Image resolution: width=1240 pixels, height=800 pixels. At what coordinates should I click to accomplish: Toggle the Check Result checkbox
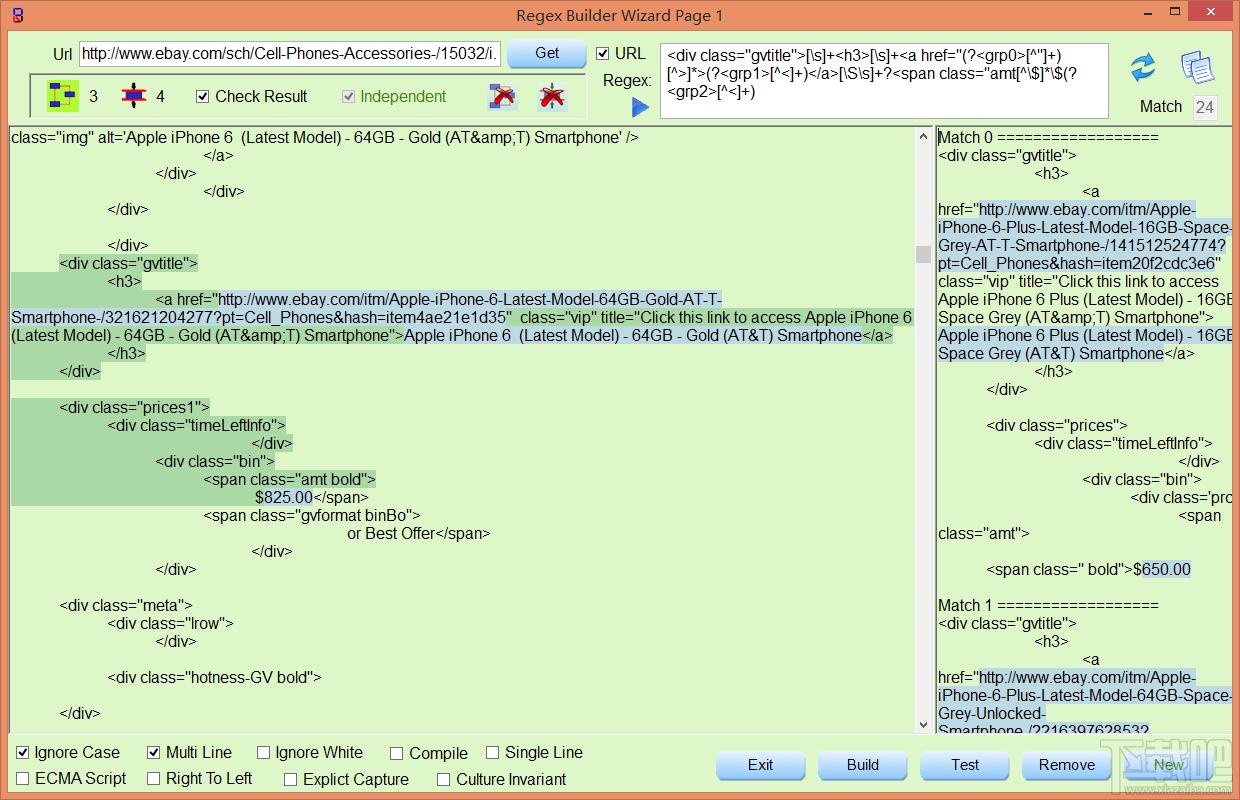click(x=203, y=96)
